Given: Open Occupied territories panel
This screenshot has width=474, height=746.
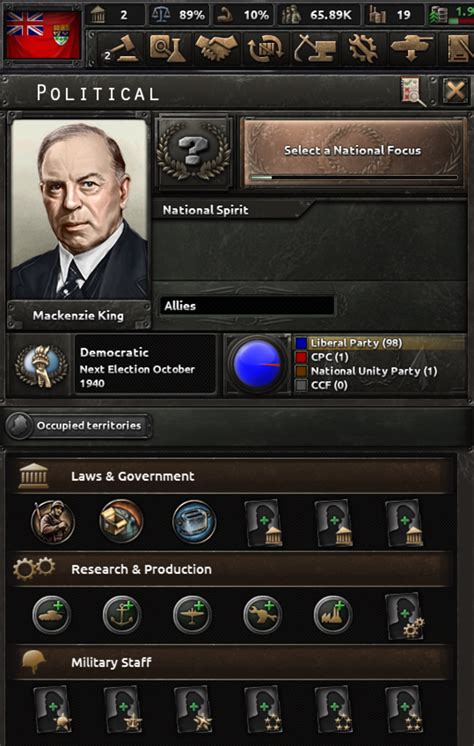Looking at the screenshot, I should (79, 425).
